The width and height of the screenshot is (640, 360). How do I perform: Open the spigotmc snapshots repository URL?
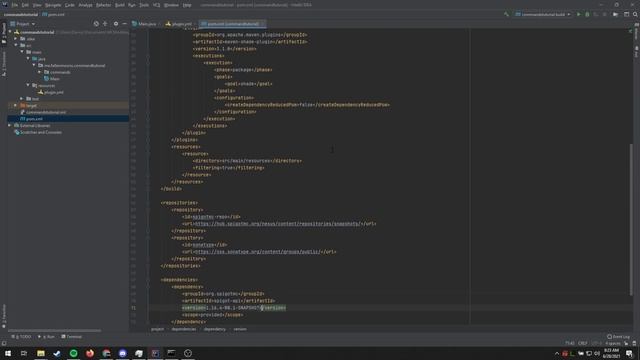pyautogui.click(x=277, y=224)
